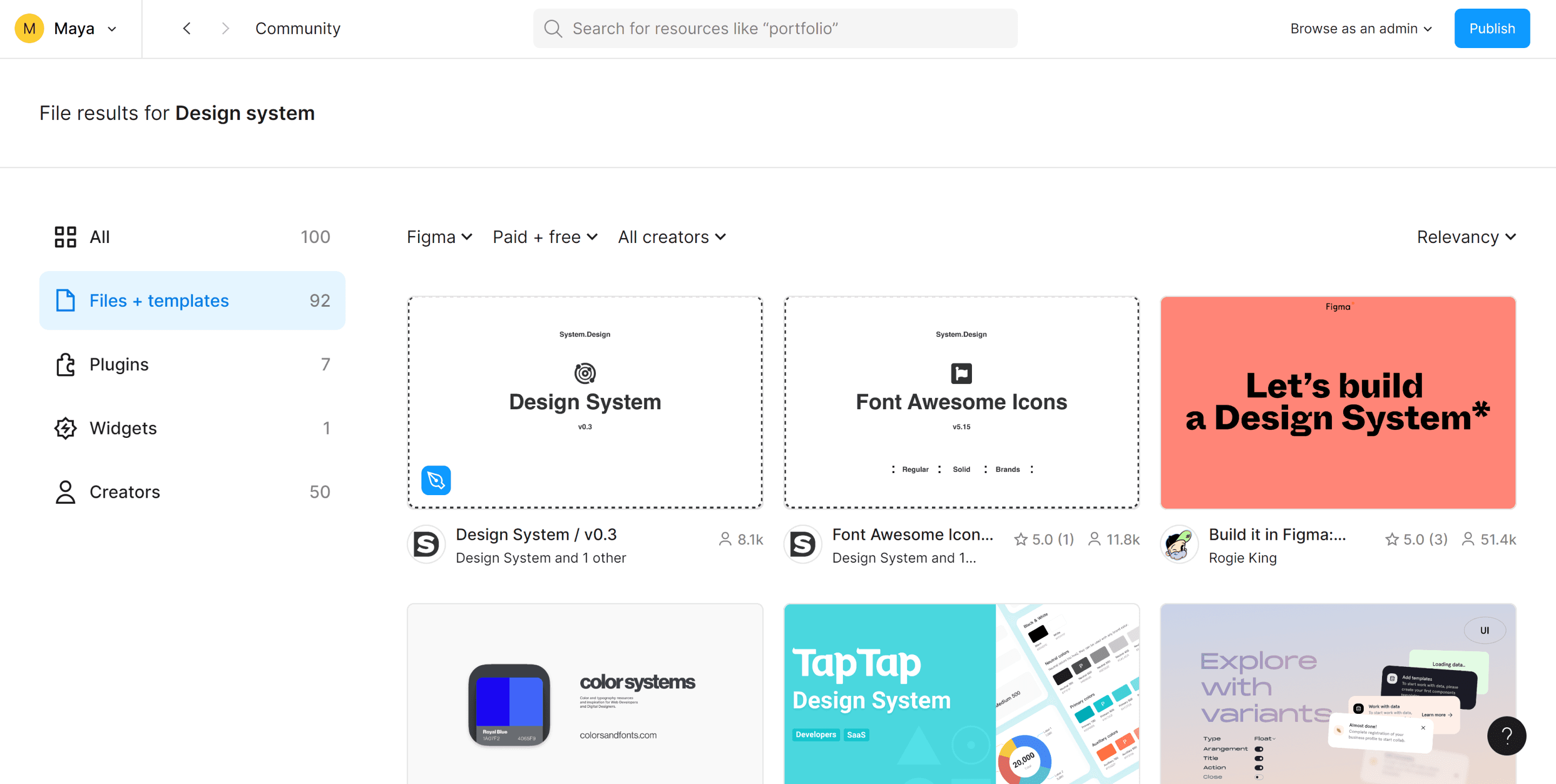Image resolution: width=1556 pixels, height=784 pixels.
Task: Click the back navigation arrow
Action: click(186, 29)
